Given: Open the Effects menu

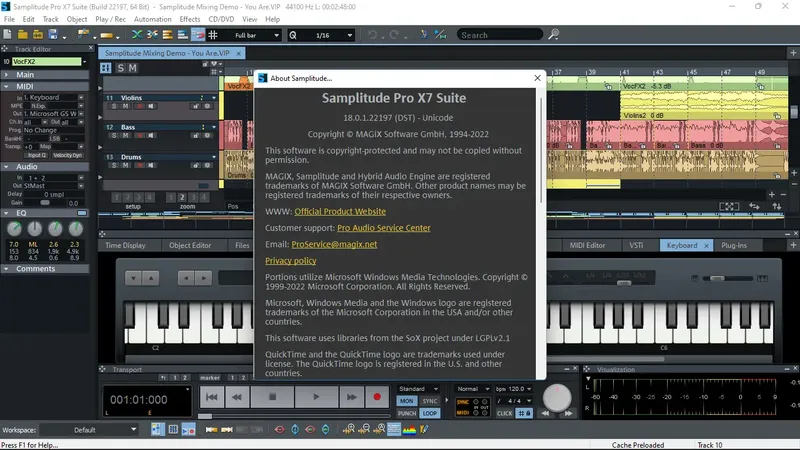Looking at the screenshot, I should [x=190, y=19].
